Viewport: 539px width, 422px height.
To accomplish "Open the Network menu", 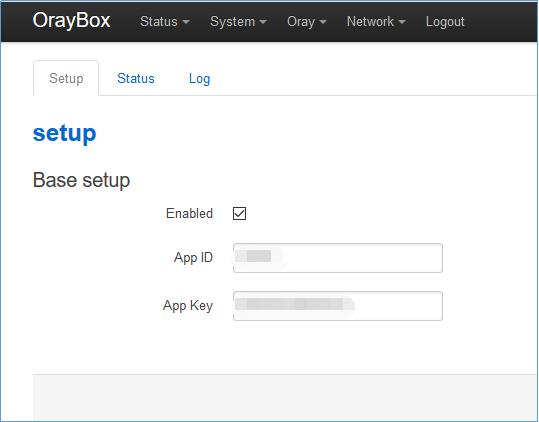I will click(376, 22).
